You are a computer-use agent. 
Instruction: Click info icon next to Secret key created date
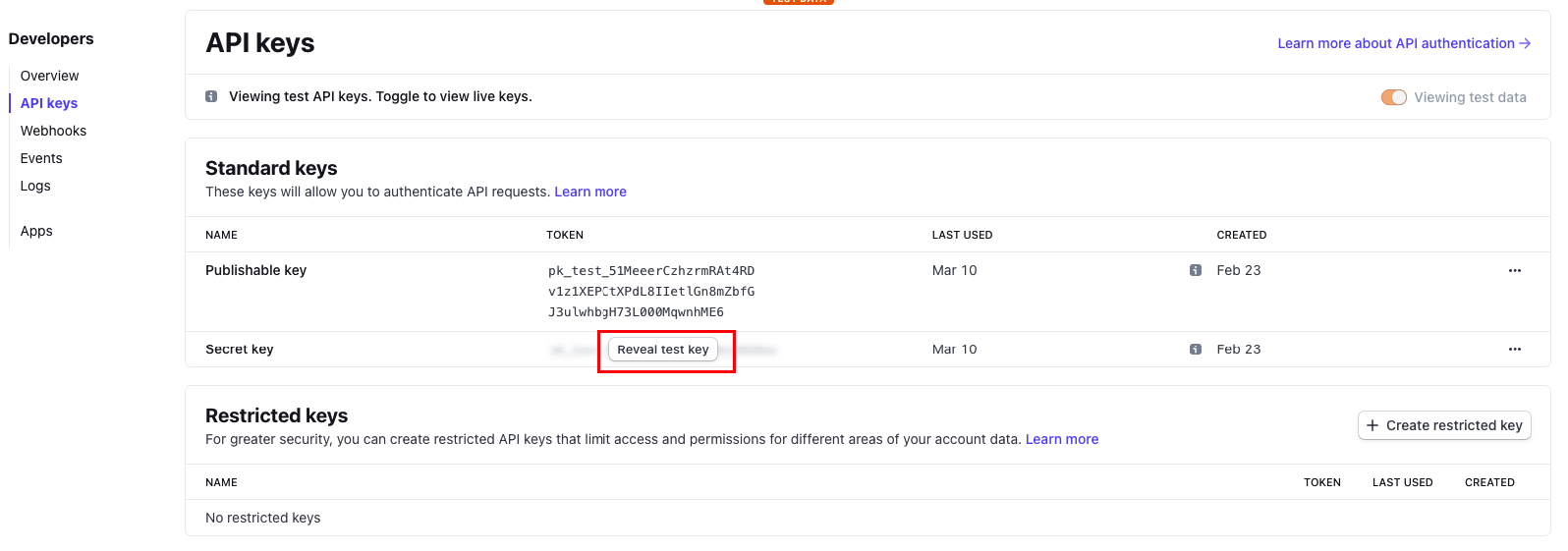pos(1196,349)
